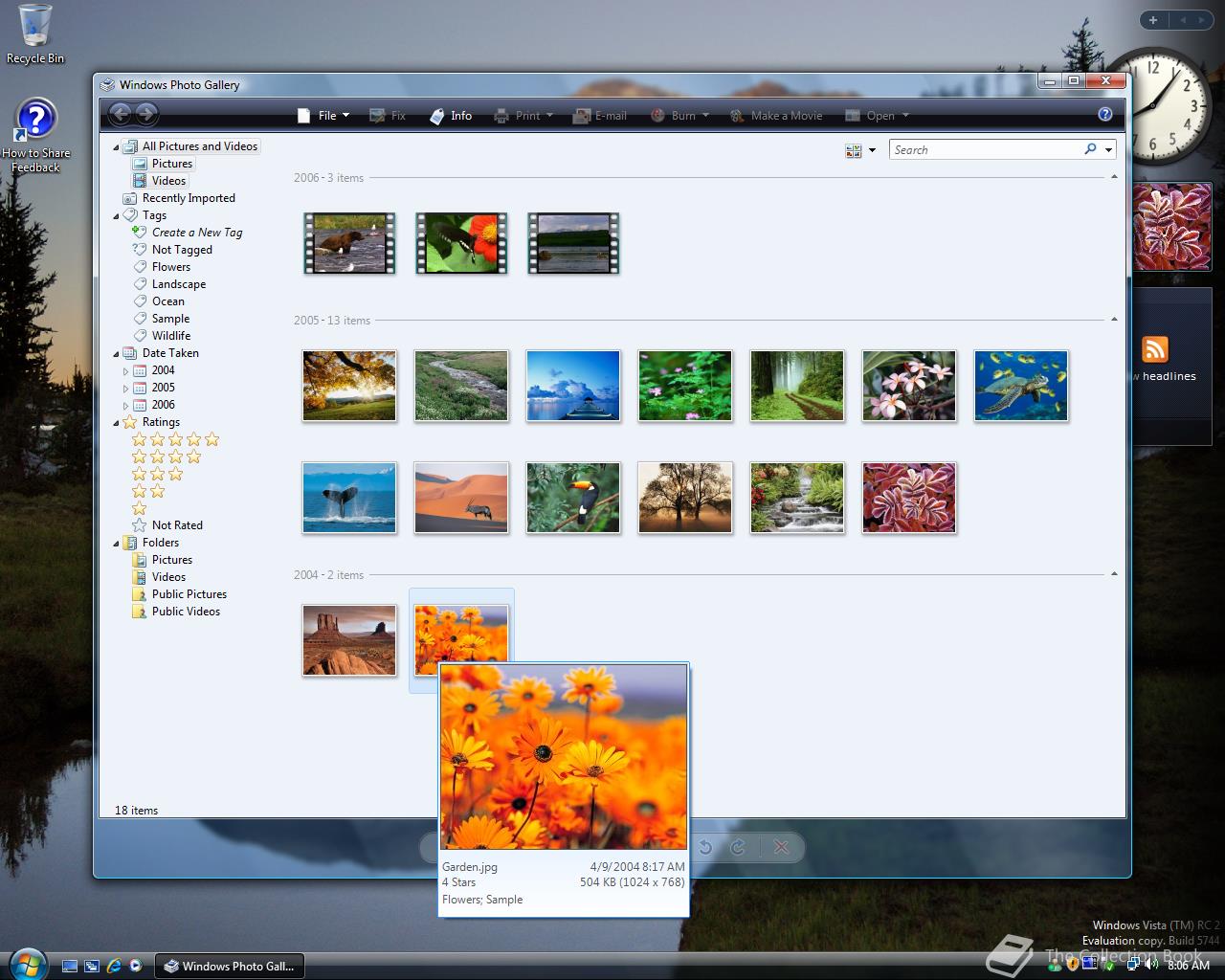Open the Open menu in toolbar
Screen dimensions: 1225x980
pyautogui.click(x=877, y=115)
